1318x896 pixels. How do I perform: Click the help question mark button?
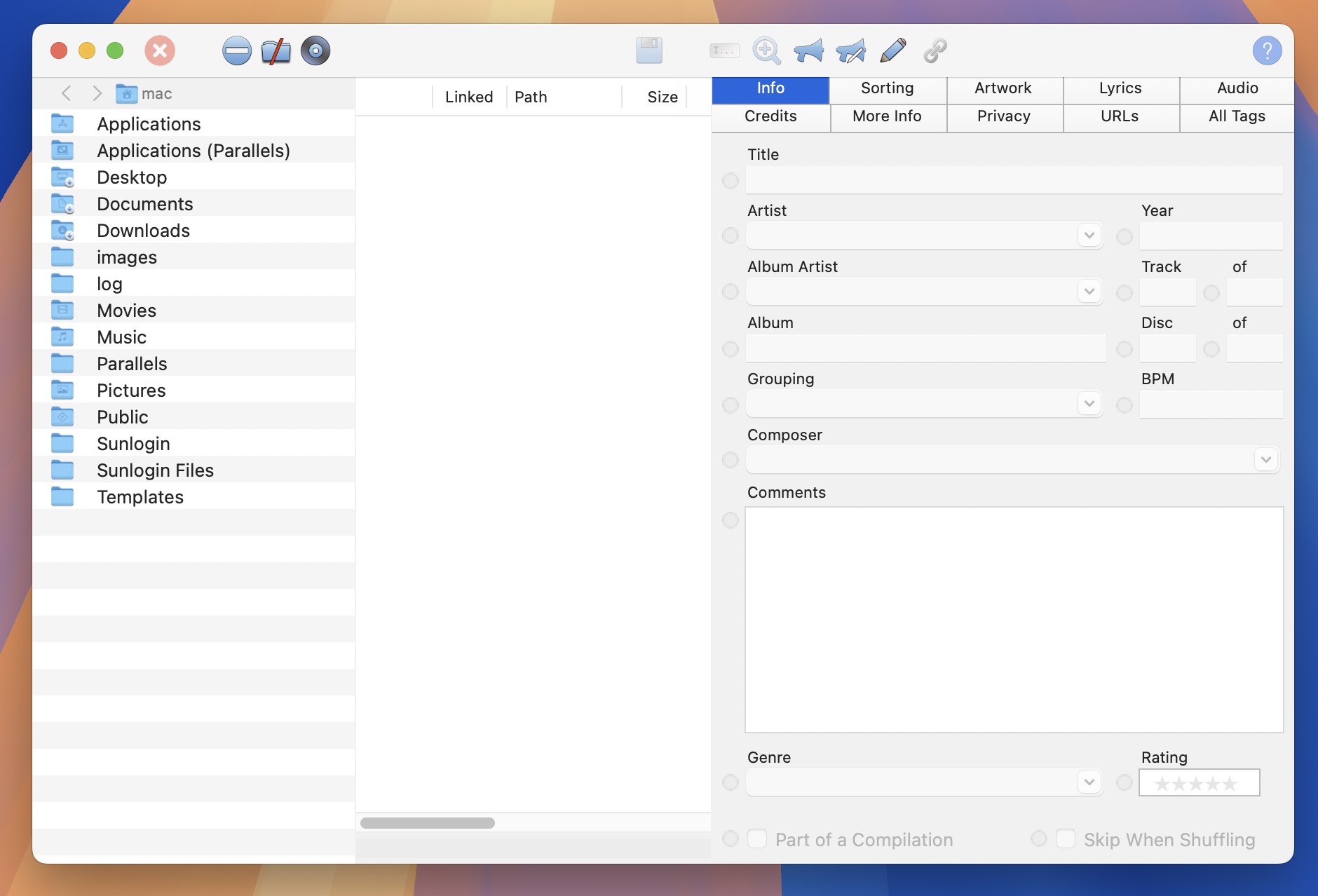1268,50
